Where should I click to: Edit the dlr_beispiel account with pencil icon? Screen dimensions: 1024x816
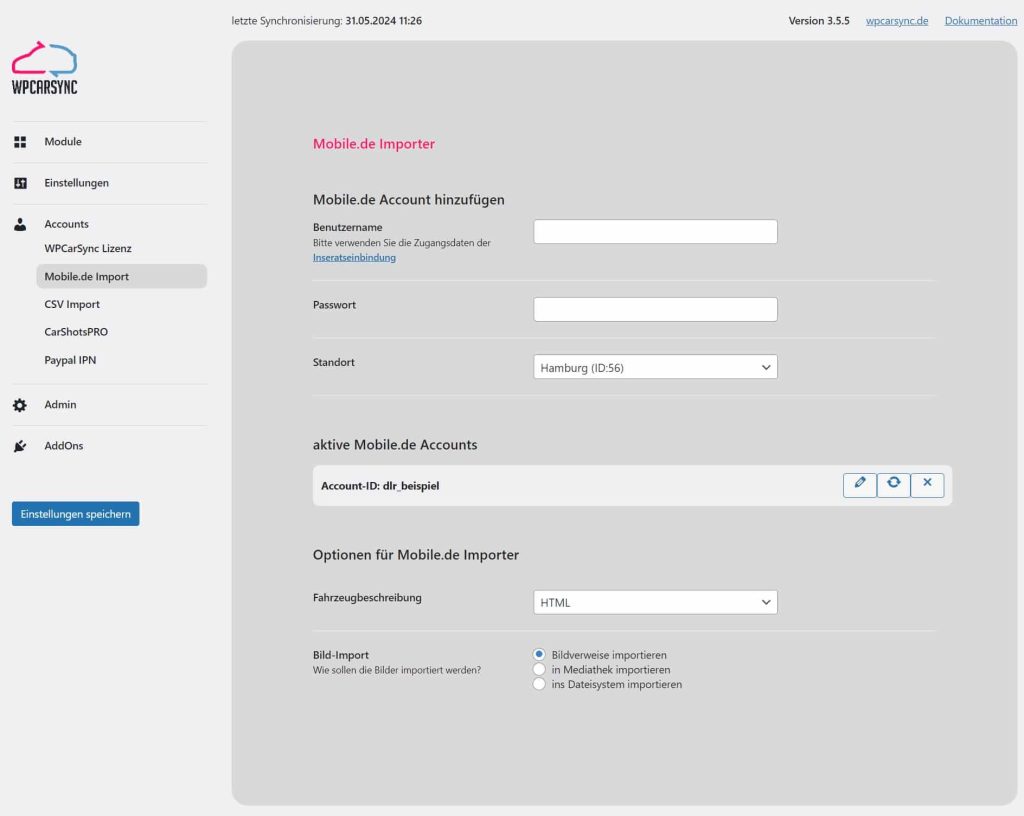point(859,485)
